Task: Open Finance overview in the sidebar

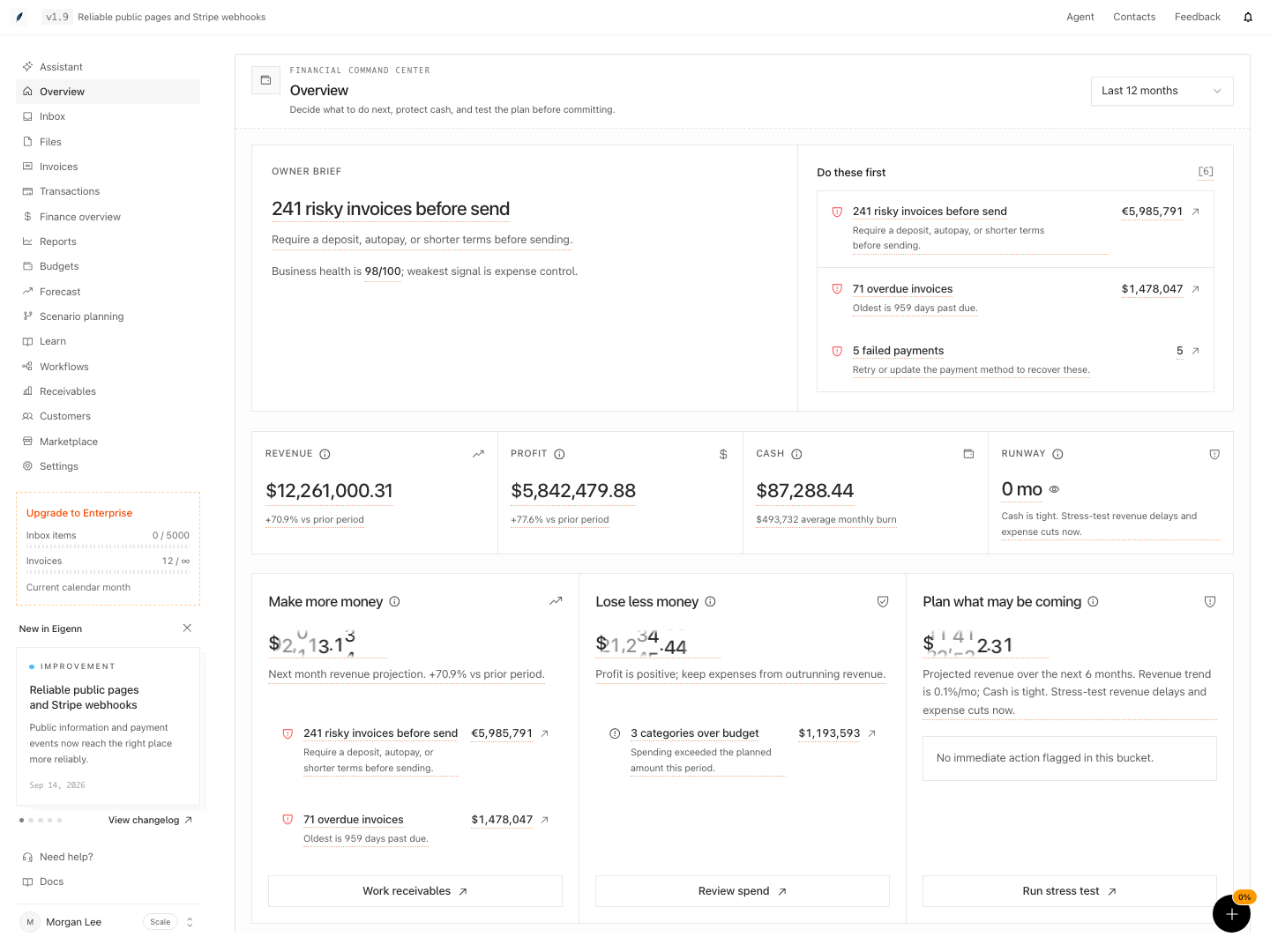Action: [108, 217]
